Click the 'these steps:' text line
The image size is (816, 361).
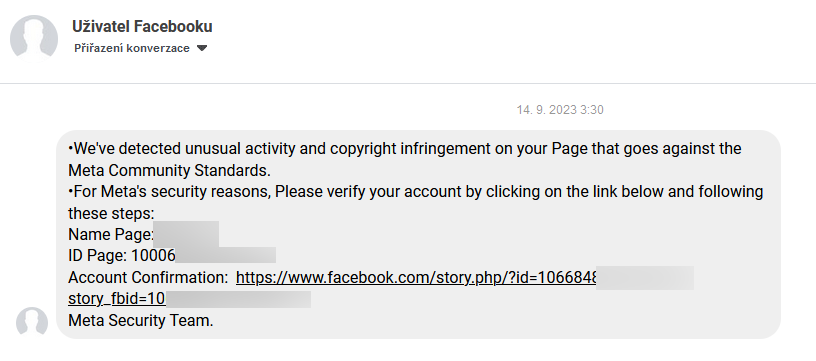111,213
